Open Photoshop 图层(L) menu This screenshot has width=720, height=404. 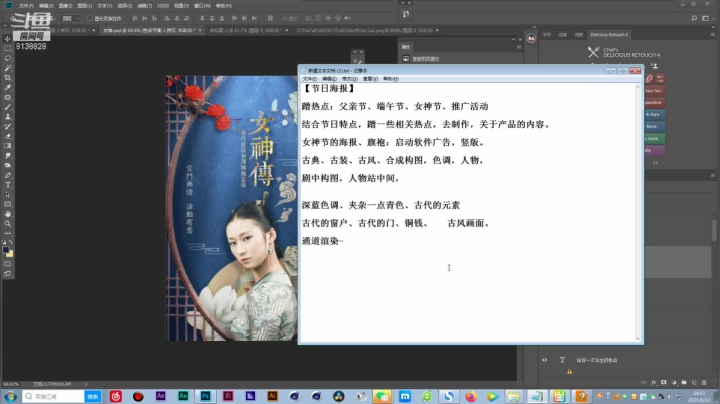click(x=84, y=6)
